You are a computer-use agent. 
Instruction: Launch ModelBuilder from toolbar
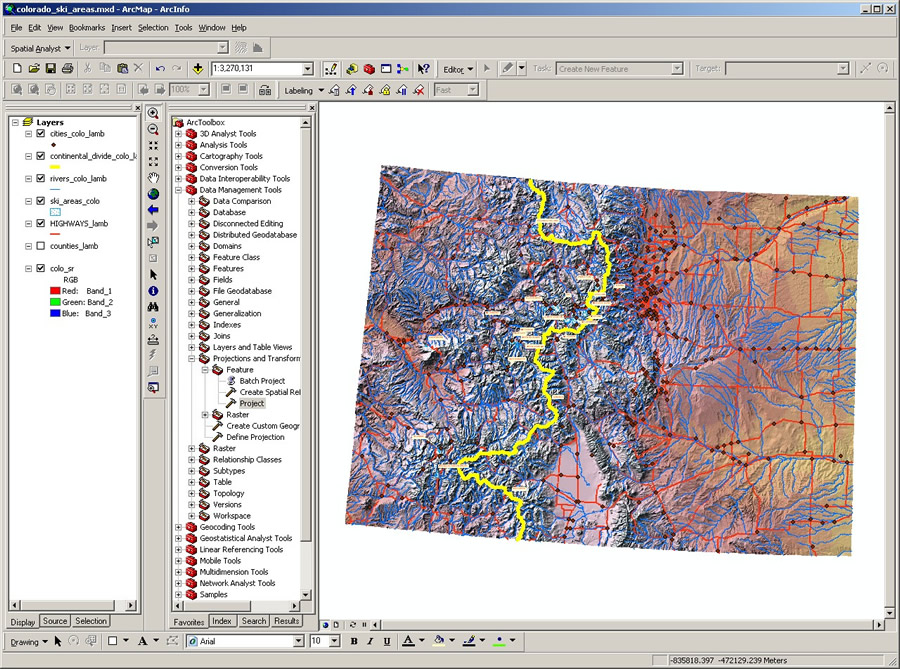click(402, 69)
